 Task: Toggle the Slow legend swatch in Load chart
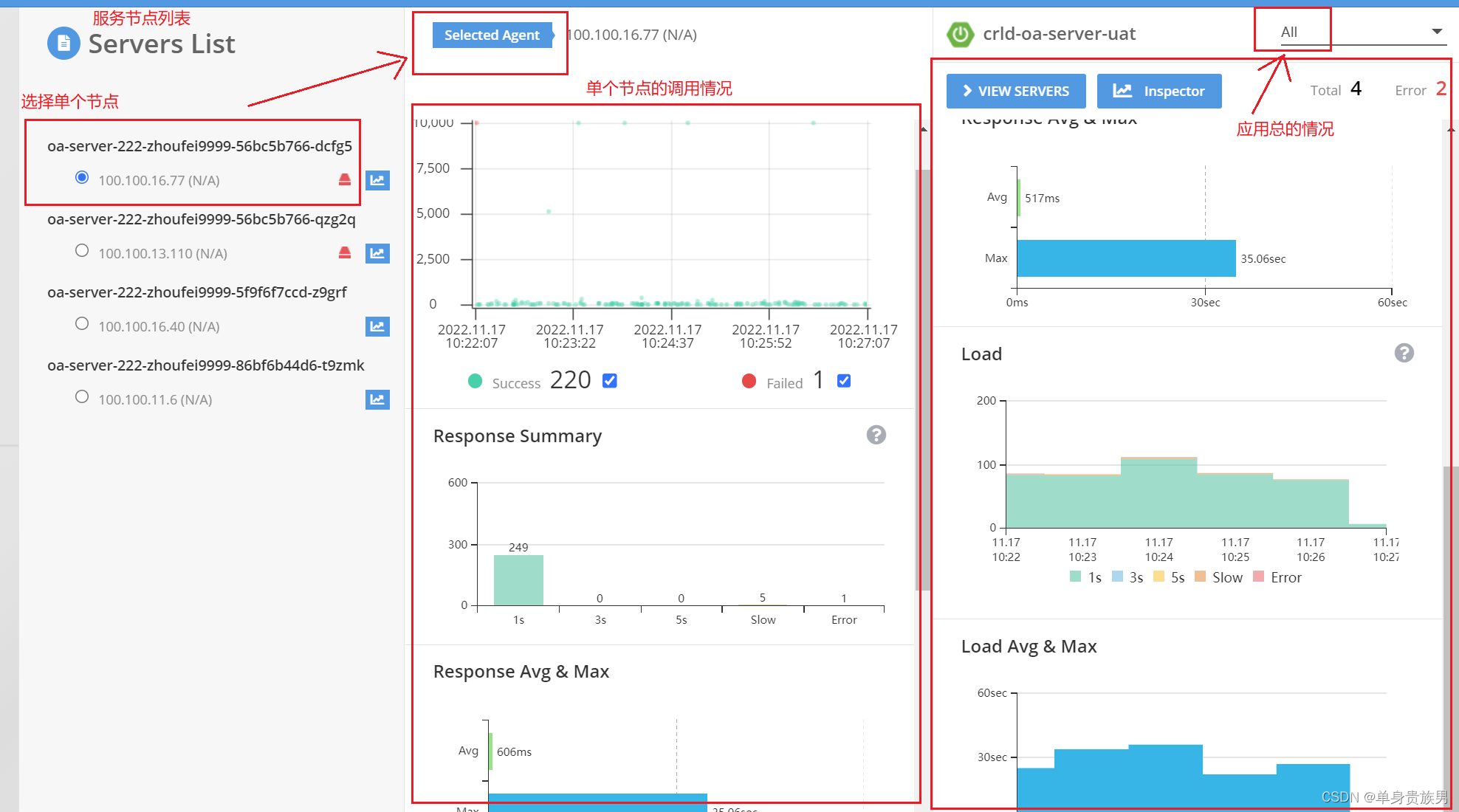1201,577
